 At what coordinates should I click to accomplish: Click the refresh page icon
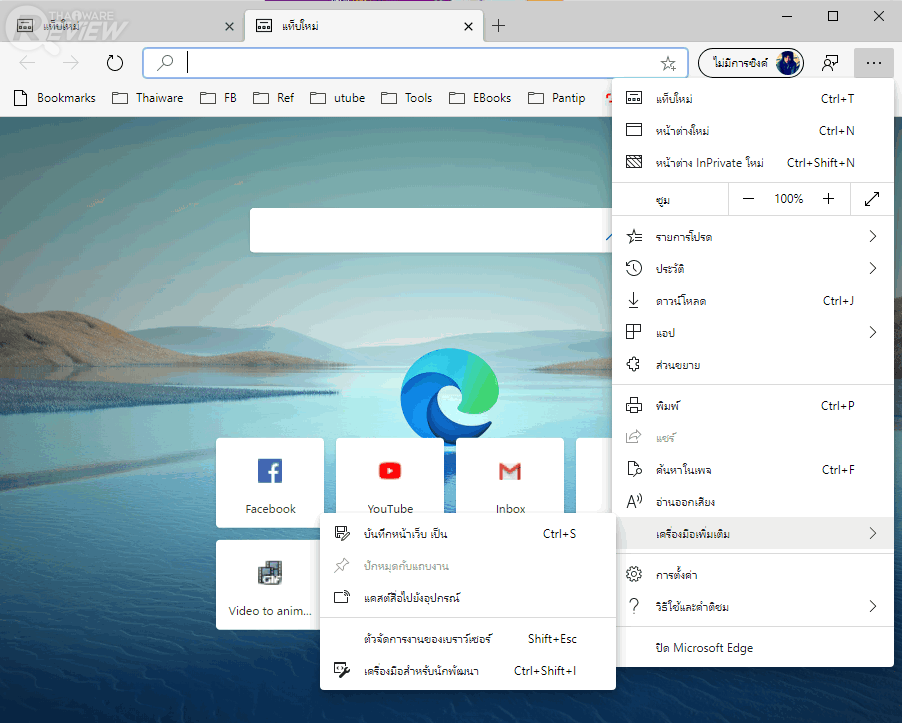click(x=115, y=63)
